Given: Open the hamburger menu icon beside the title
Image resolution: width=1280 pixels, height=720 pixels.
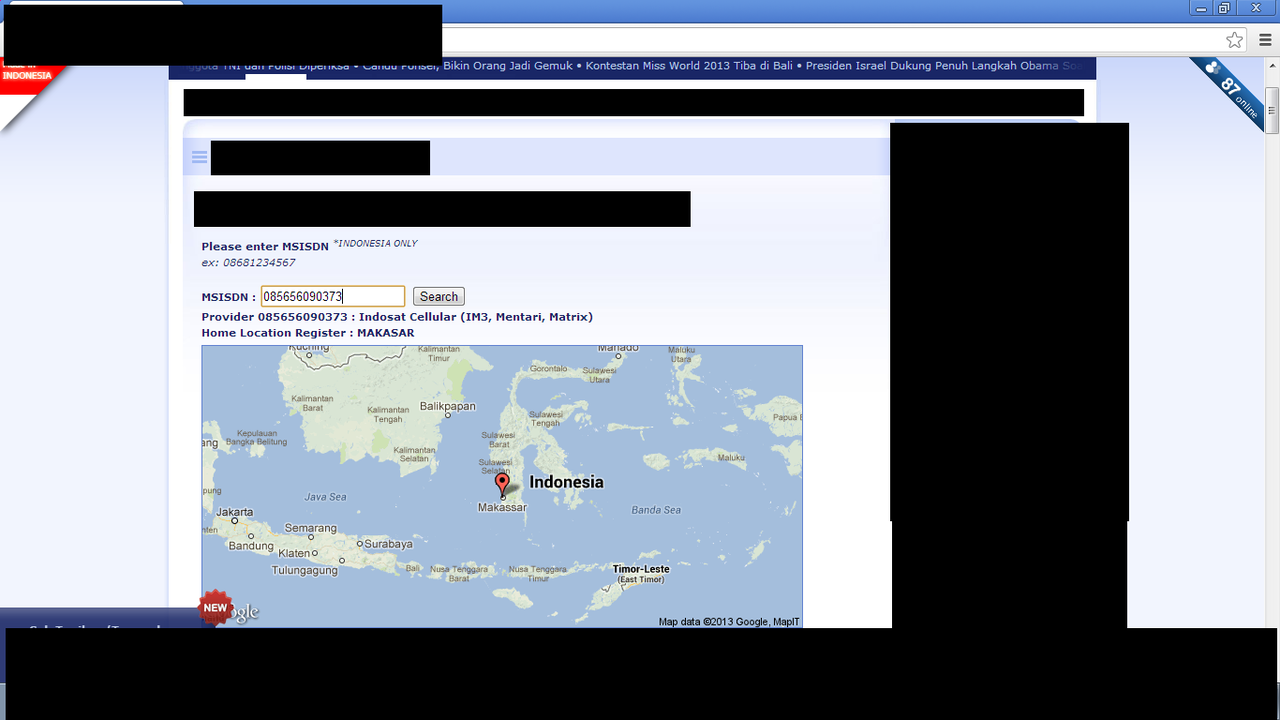Looking at the screenshot, I should [x=199, y=157].
